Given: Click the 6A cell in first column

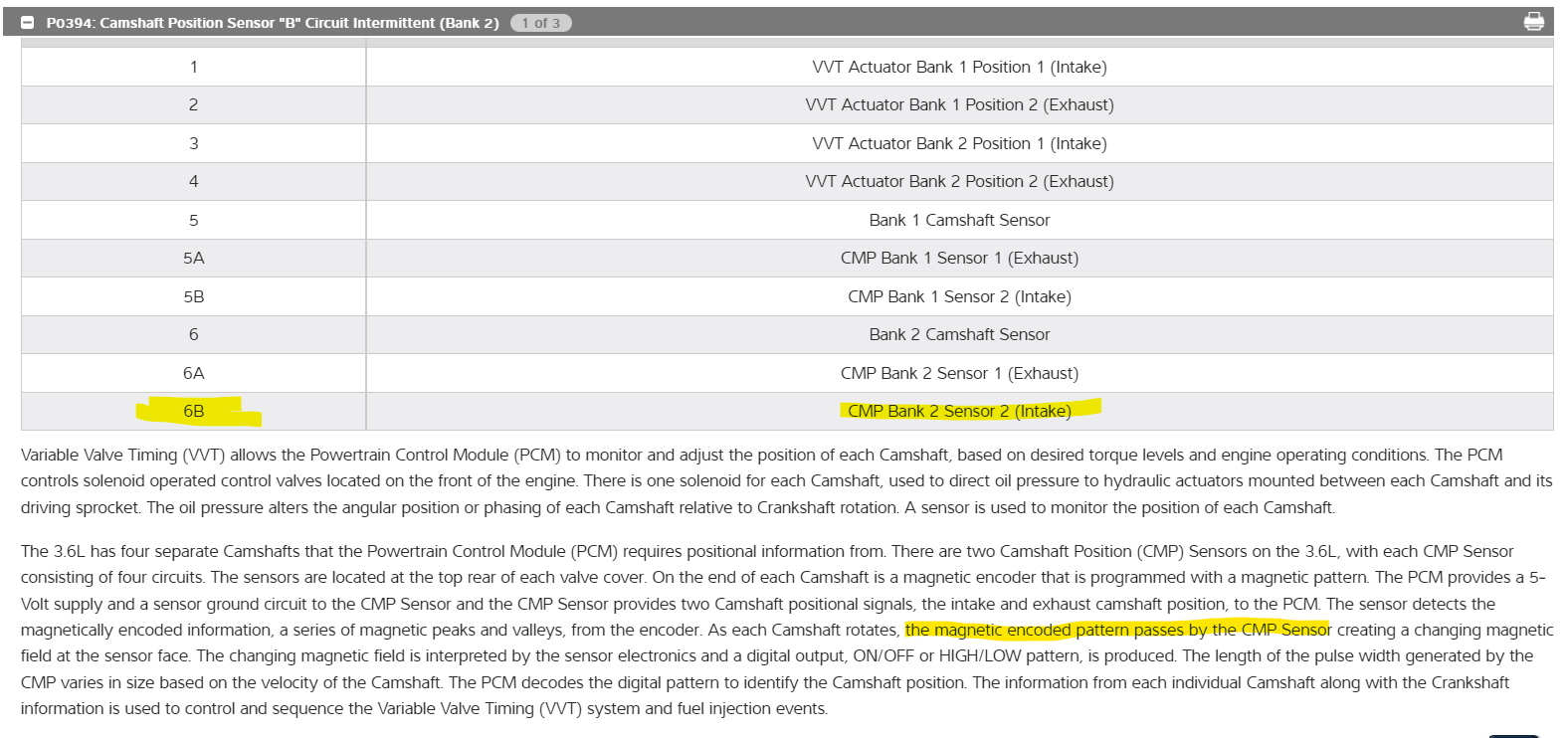Looking at the screenshot, I should click(194, 373).
